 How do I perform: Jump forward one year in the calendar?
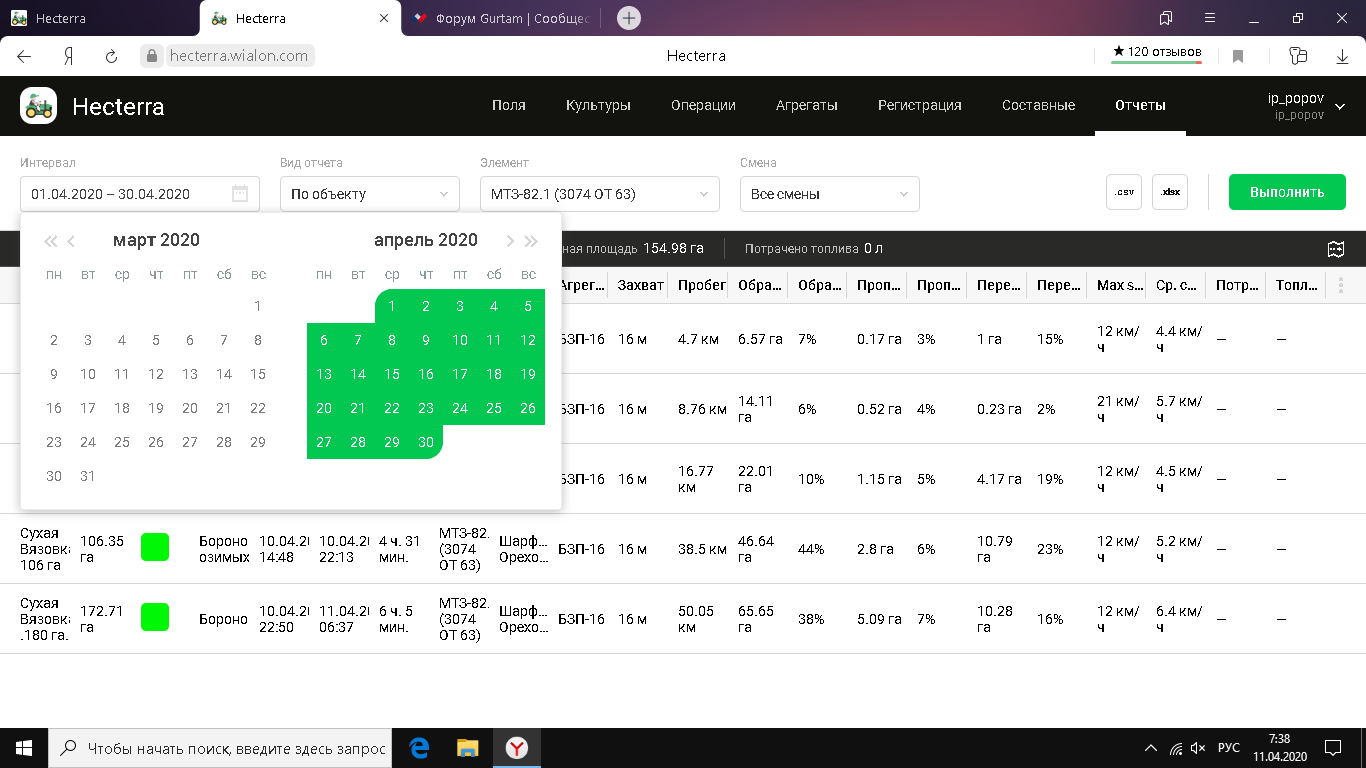pos(531,241)
